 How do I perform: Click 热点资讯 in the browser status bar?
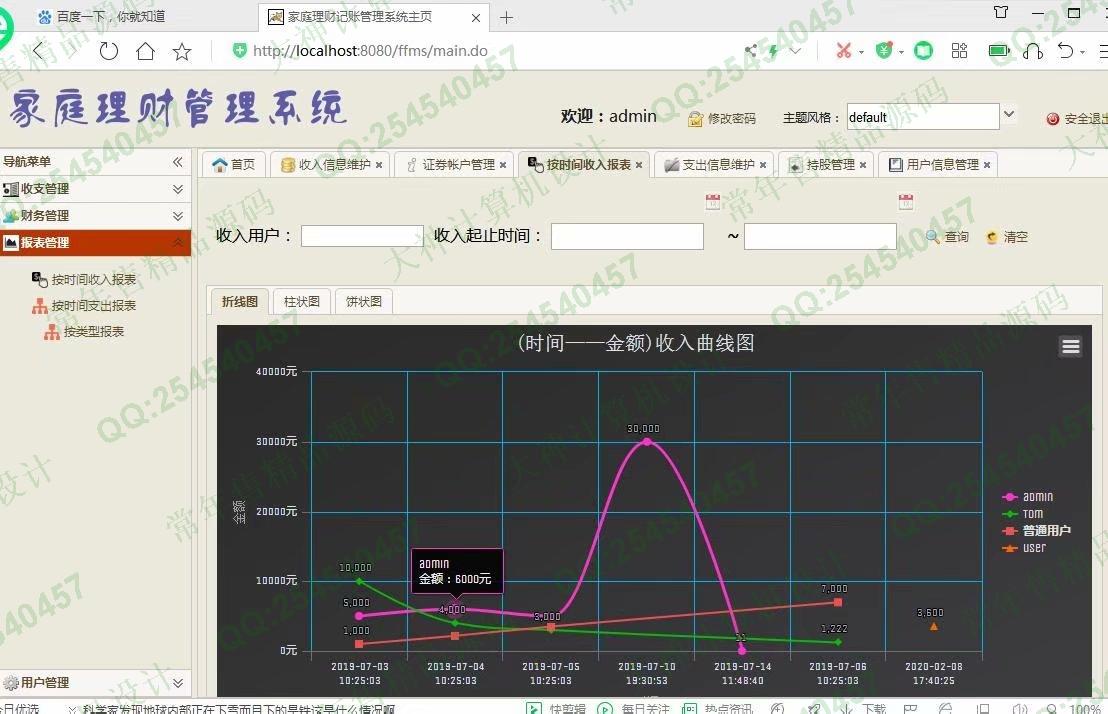(x=718, y=708)
